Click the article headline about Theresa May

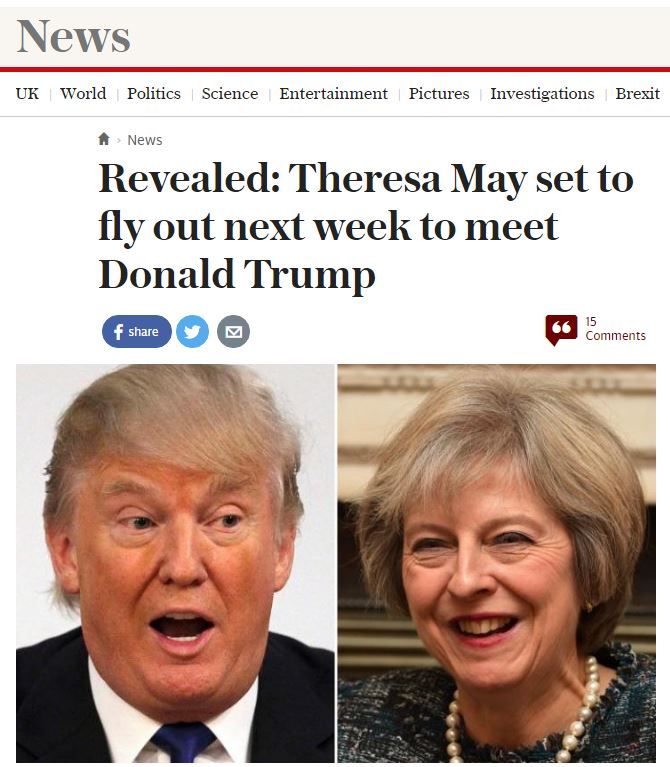[366, 226]
